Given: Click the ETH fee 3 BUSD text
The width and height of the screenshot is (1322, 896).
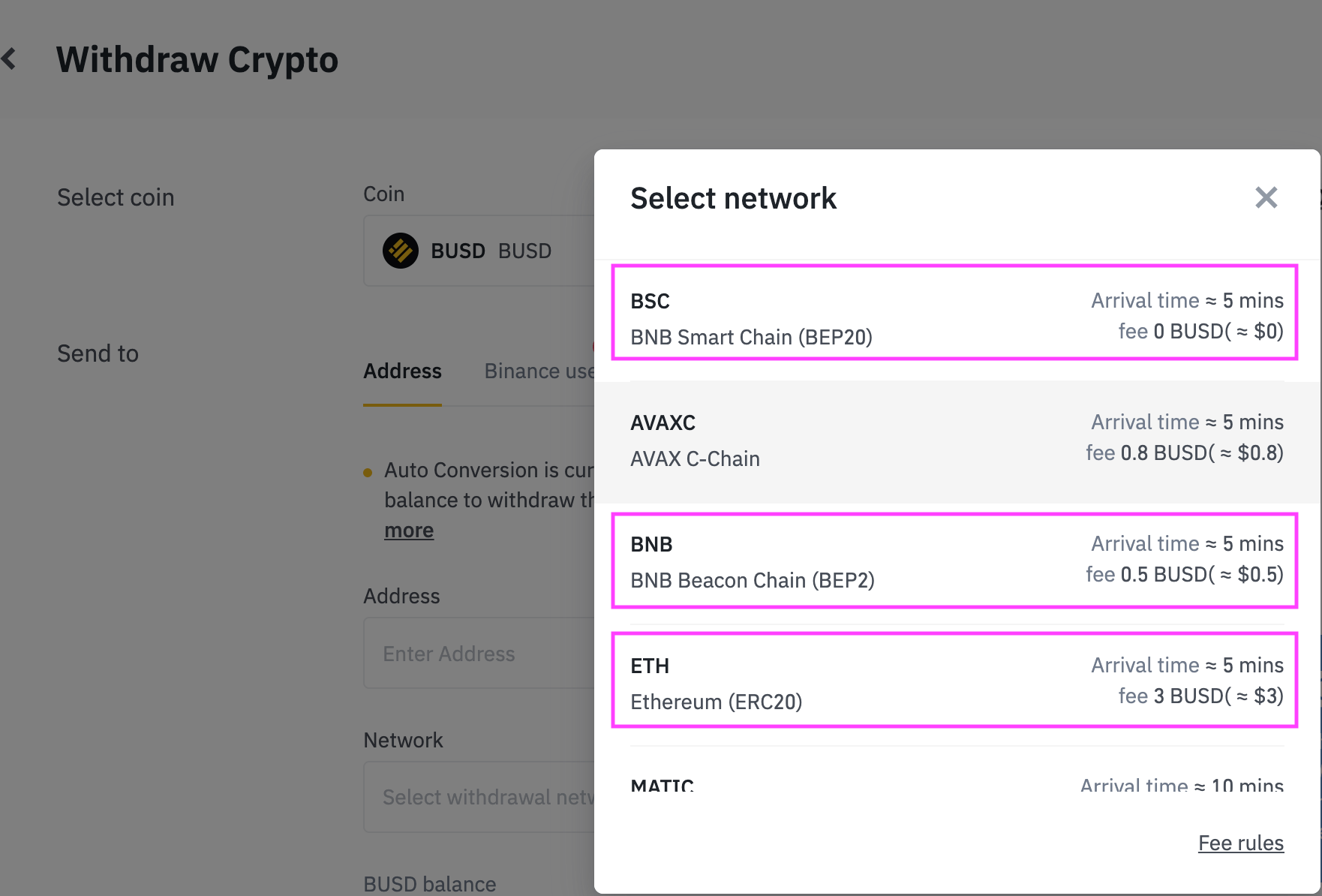Looking at the screenshot, I should point(1200,696).
